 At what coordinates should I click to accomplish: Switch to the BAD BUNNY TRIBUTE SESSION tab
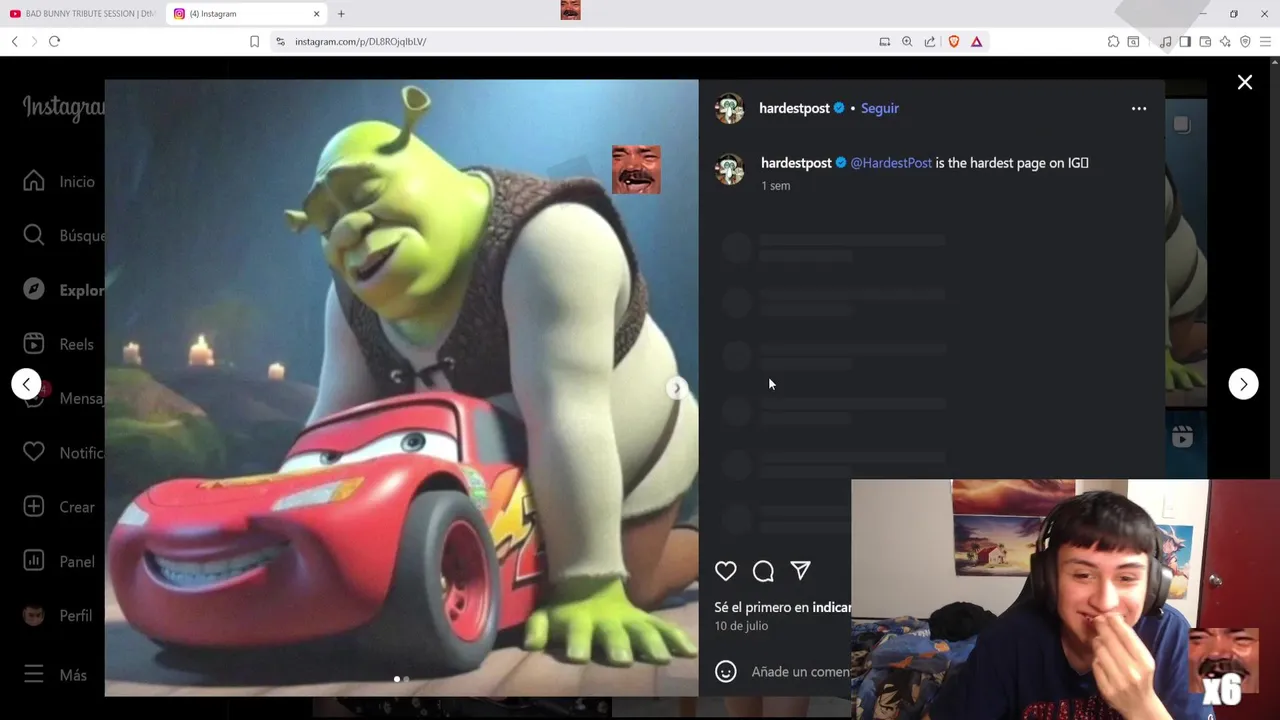click(x=82, y=14)
